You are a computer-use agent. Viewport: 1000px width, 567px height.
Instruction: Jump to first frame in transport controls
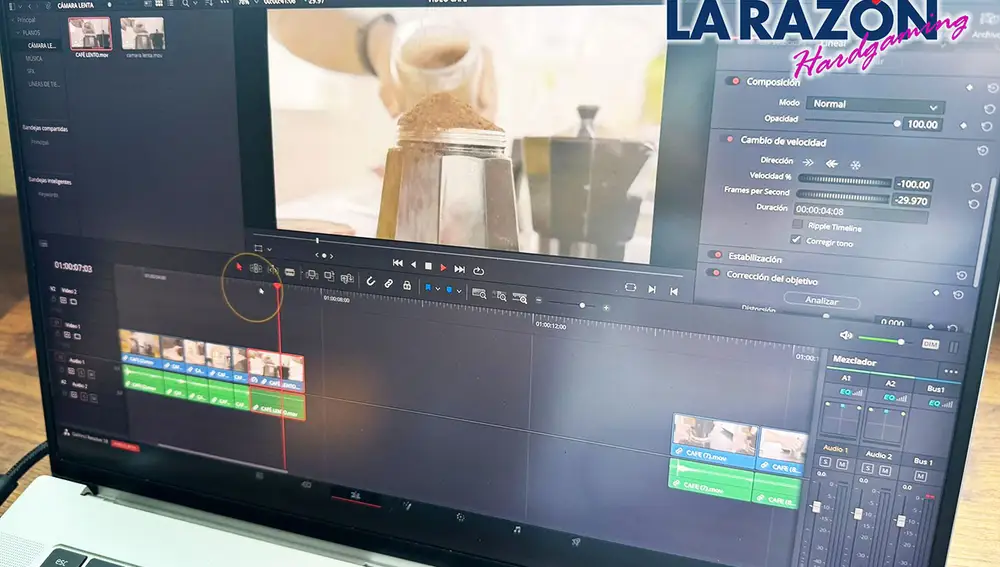[397, 262]
